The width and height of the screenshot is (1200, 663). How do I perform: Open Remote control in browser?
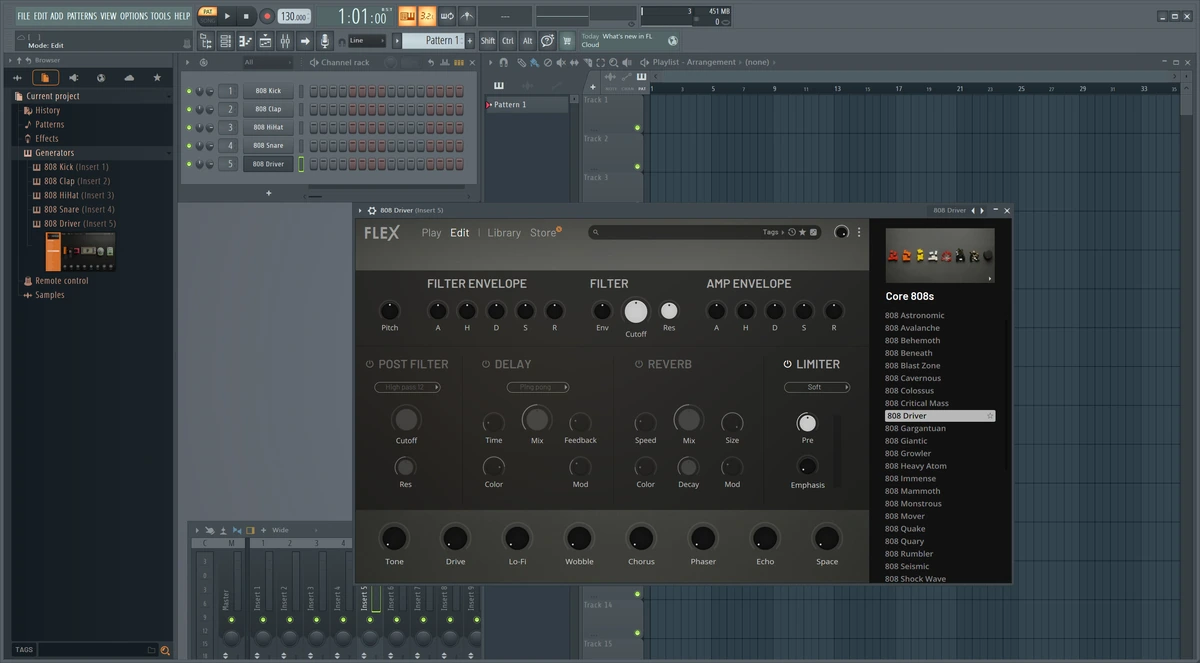point(61,281)
